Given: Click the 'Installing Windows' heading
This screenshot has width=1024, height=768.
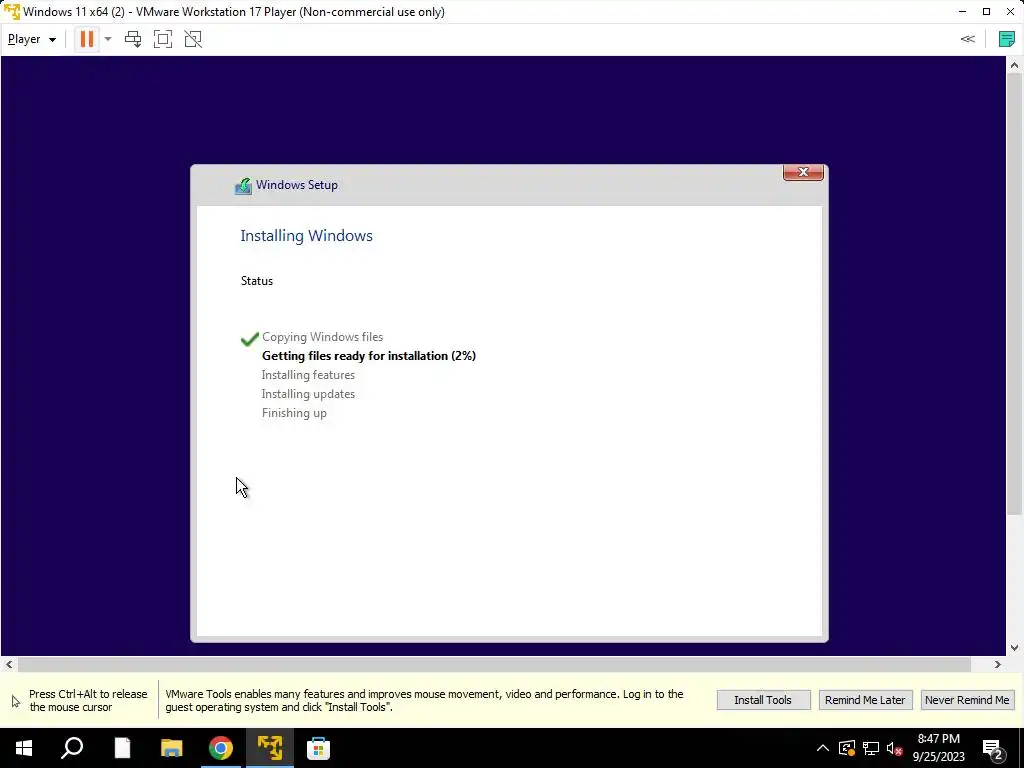Looking at the screenshot, I should click(306, 236).
